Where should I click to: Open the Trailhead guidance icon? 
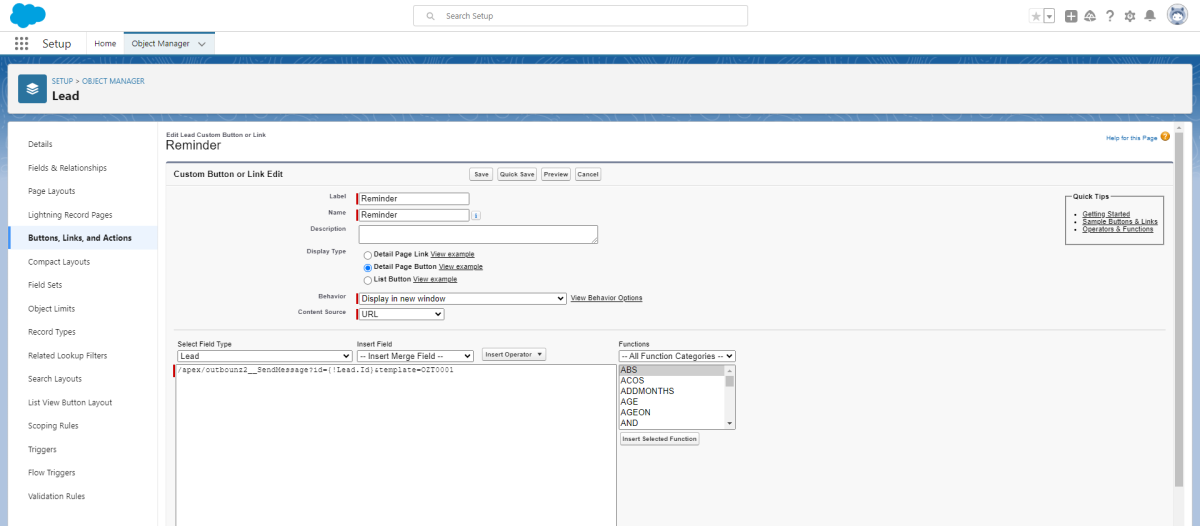[1090, 16]
